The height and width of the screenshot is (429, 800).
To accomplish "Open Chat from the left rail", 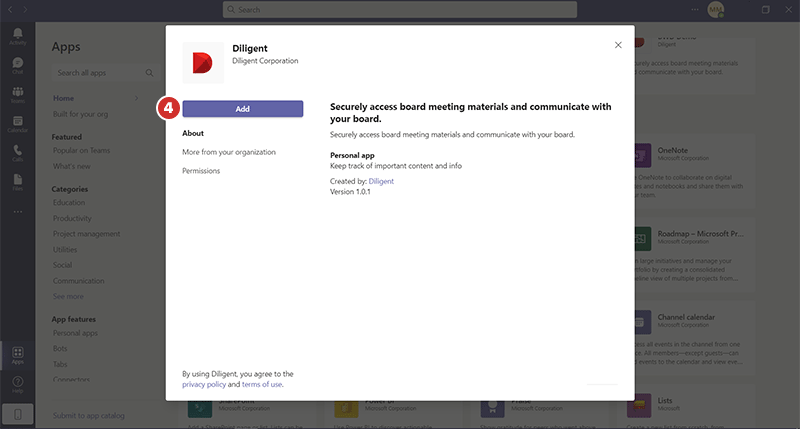I will coord(17,65).
